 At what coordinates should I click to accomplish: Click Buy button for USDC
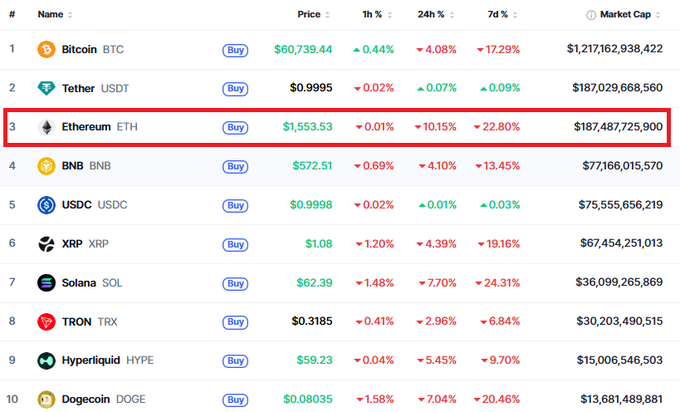235,206
